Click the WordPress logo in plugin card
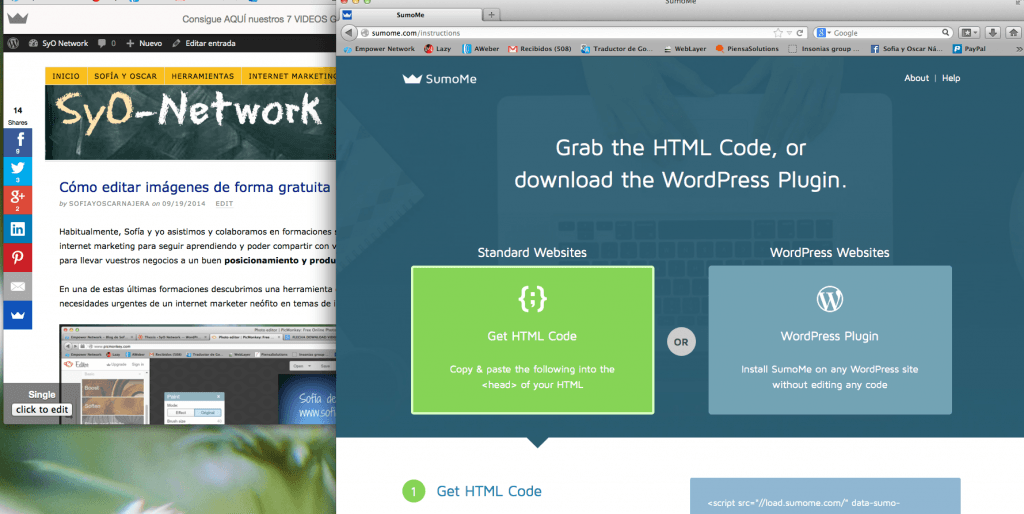The height and width of the screenshot is (514, 1024). click(829, 299)
